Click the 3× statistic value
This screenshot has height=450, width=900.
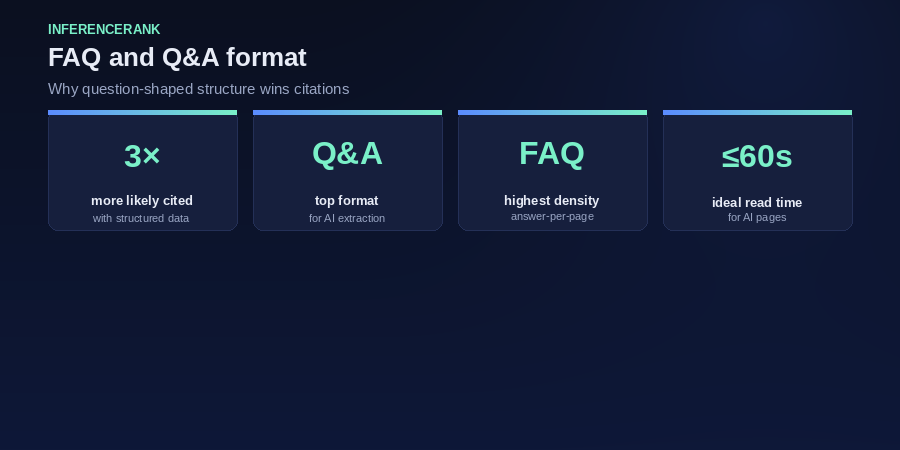tap(142, 156)
